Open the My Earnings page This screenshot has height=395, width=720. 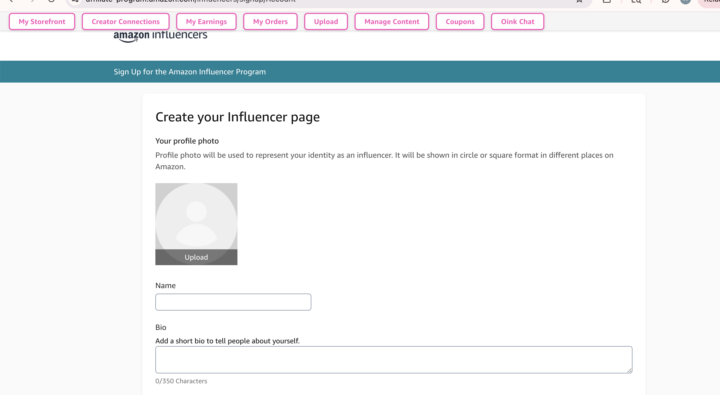click(206, 22)
